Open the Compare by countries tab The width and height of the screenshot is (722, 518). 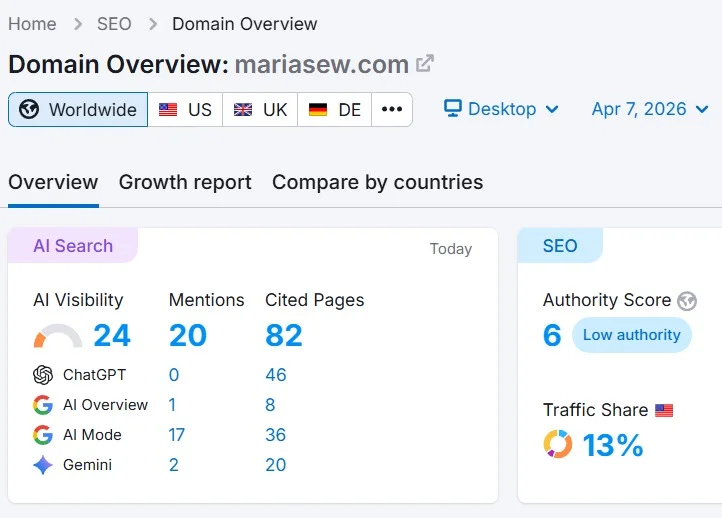[x=378, y=182]
